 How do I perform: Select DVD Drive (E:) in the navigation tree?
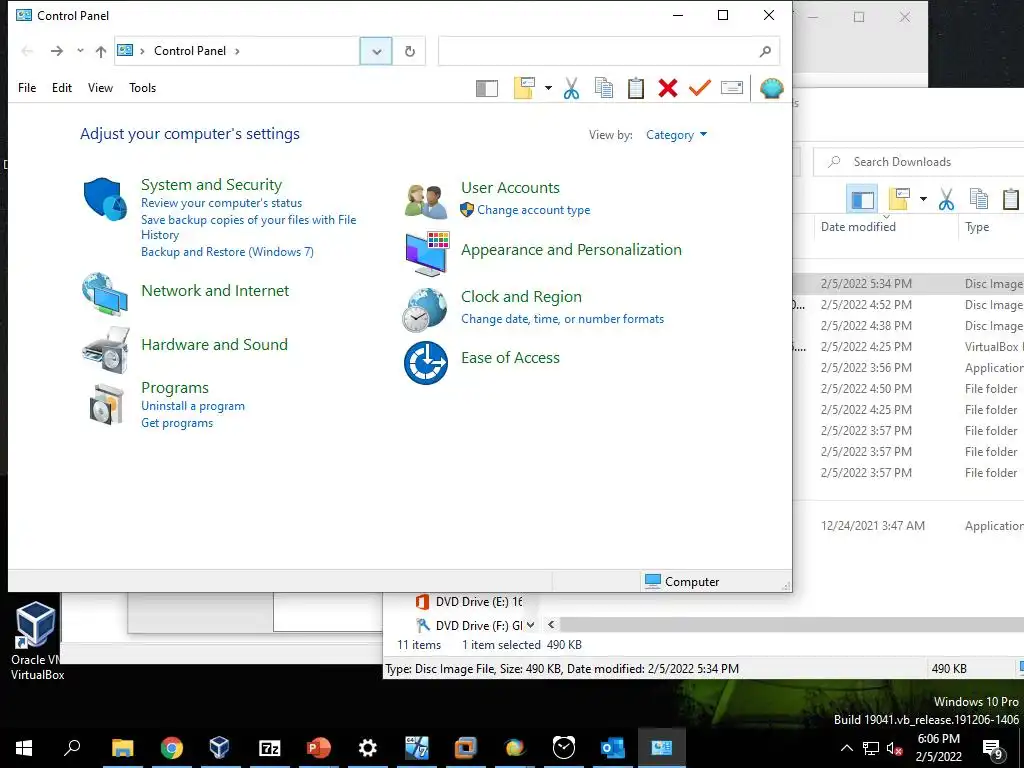click(x=468, y=602)
